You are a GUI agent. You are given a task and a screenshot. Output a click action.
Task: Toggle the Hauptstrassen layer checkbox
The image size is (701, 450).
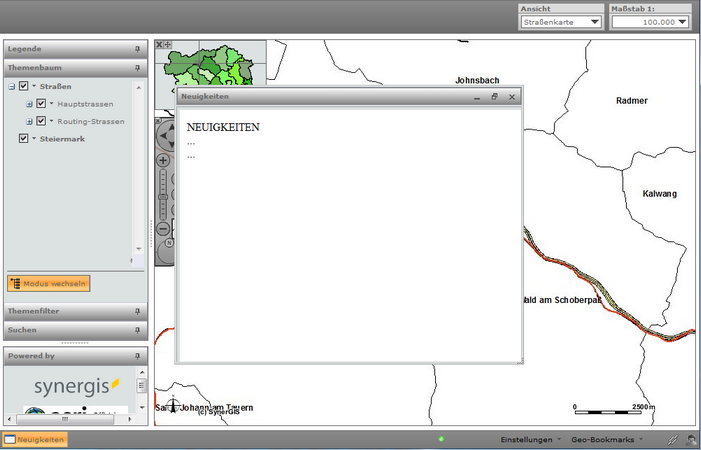click(x=41, y=104)
